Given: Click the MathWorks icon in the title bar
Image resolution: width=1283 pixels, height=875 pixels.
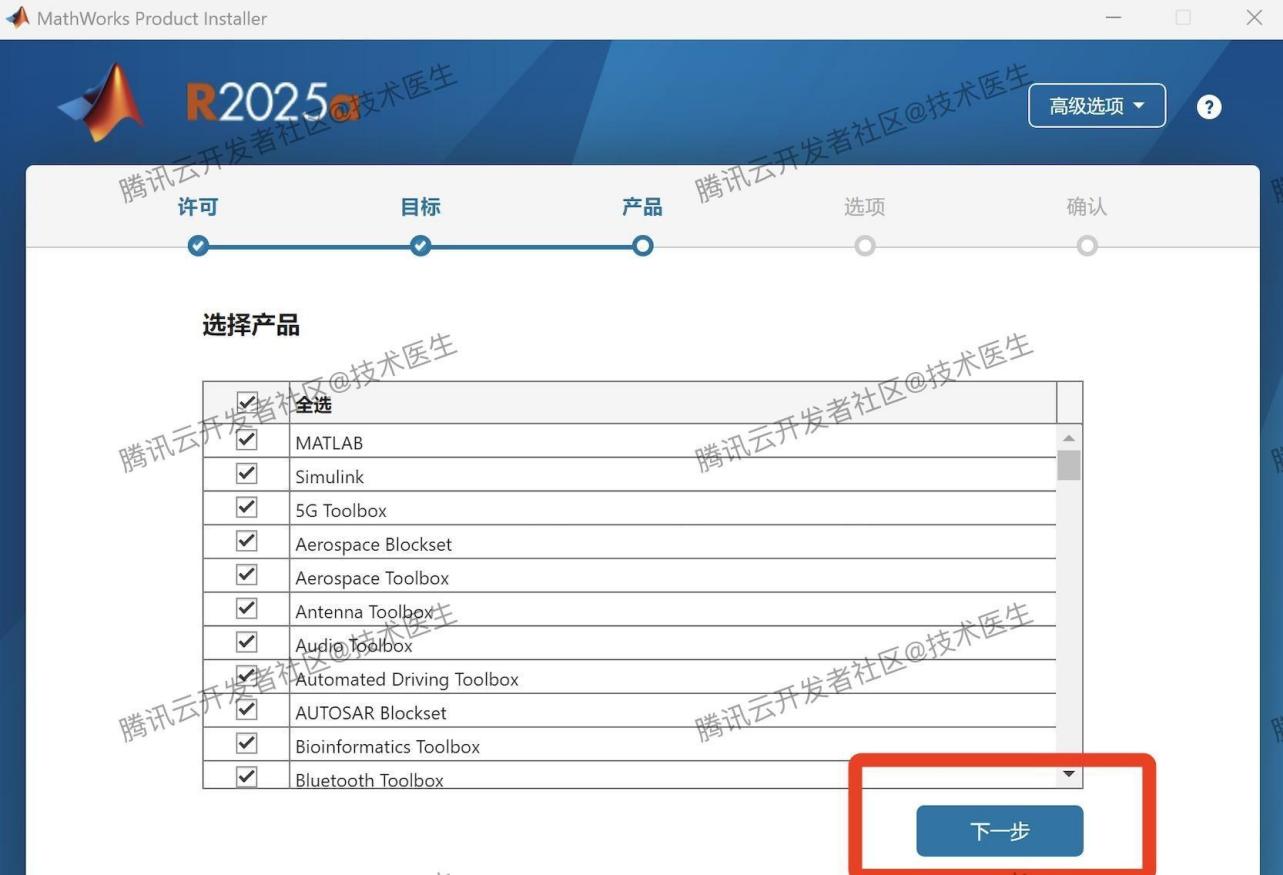Looking at the screenshot, I should point(17,17).
